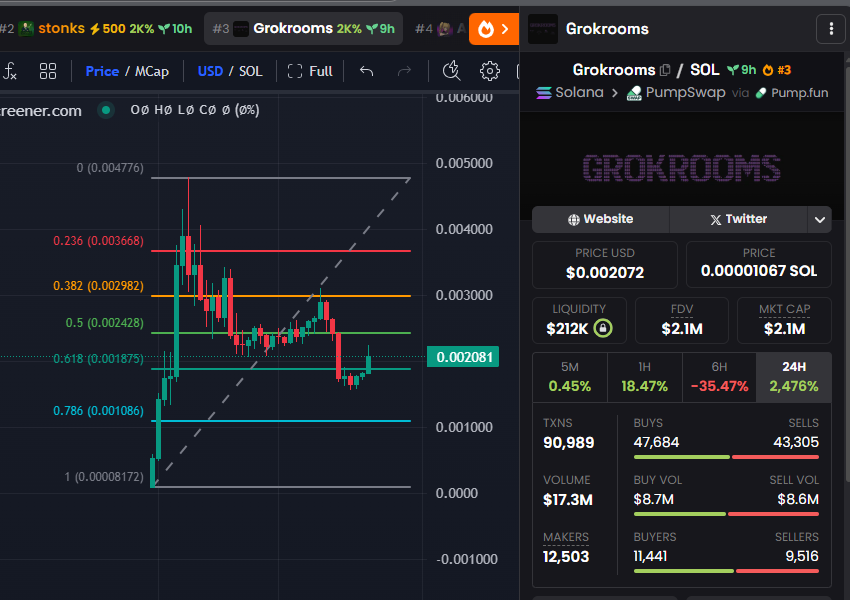This screenshot has height=600, width=850.
Task: Click the PumpSwap DEX link
Action: 676,93
